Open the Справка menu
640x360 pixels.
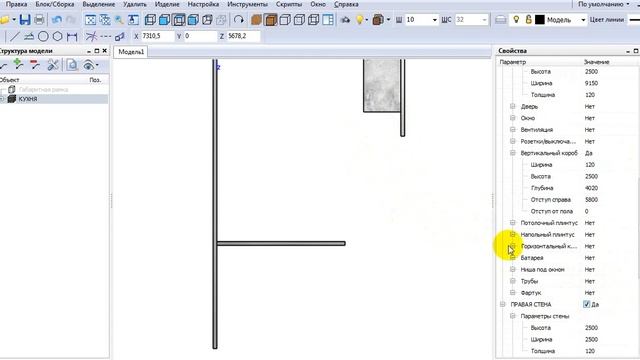[x=346, y=4]
